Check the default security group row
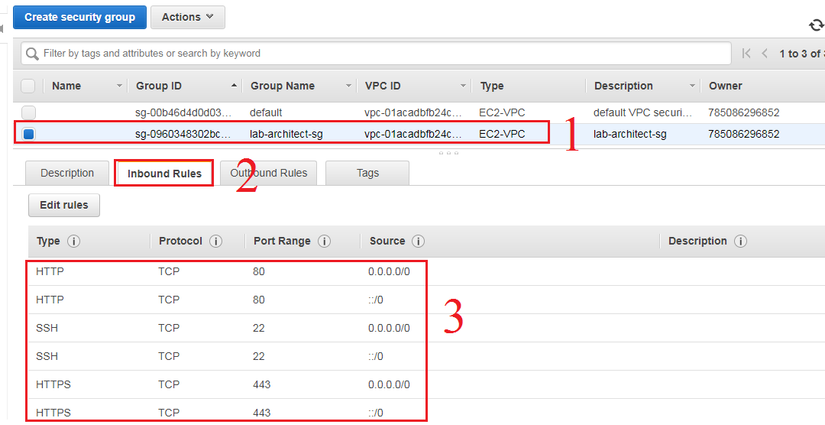825x425 pixels. click(28, 113)
